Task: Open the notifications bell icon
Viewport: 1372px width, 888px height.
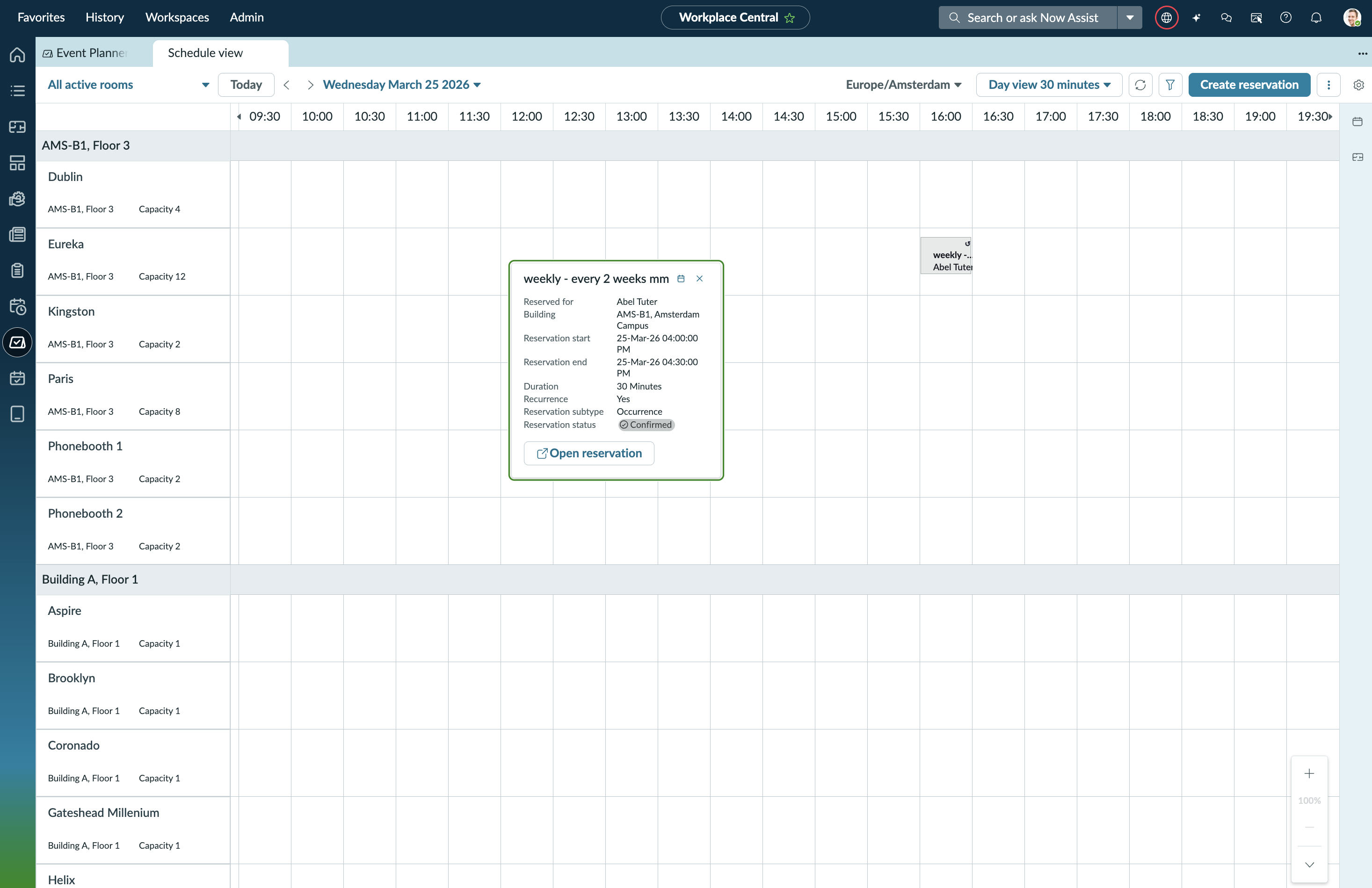Action: tap(1316, 18)
